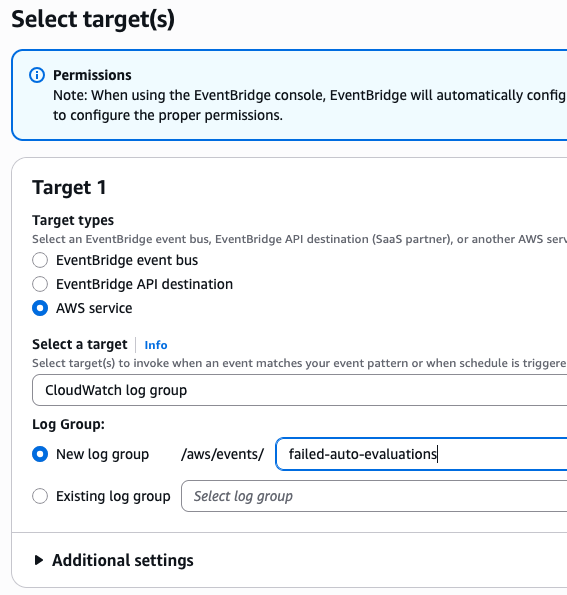Viewport: 567px width, 595px height.
Task: Click the Permissions info circle icon
Action: tap(37, 75)
